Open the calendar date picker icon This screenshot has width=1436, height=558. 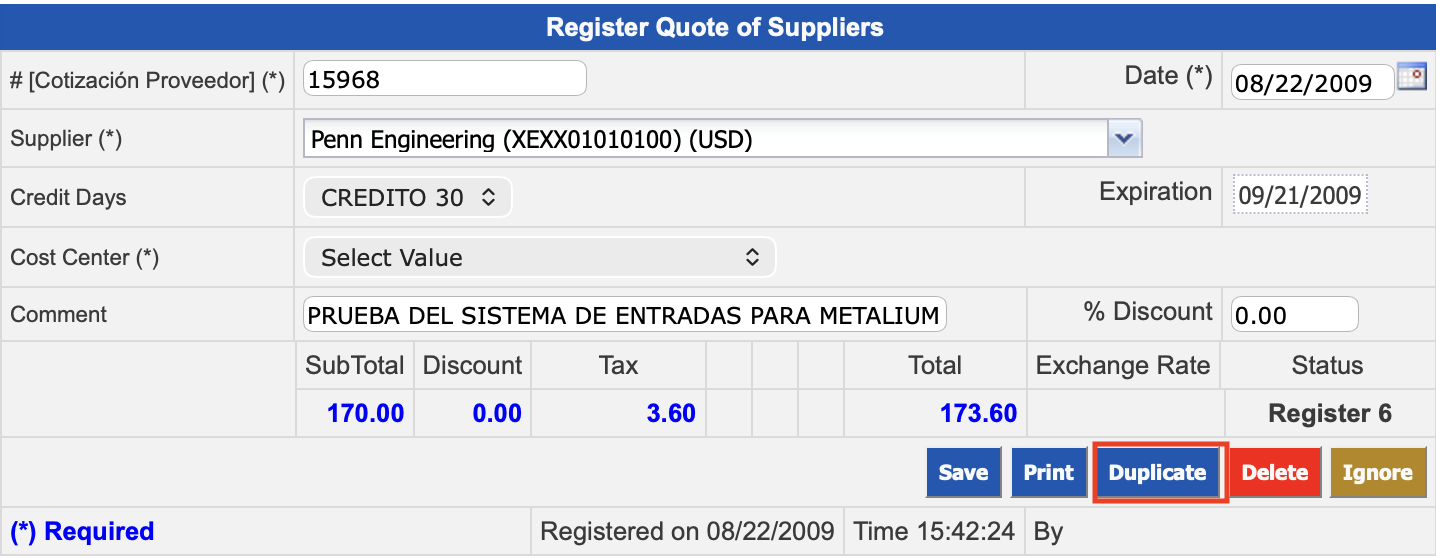(x=1411, y=77)
